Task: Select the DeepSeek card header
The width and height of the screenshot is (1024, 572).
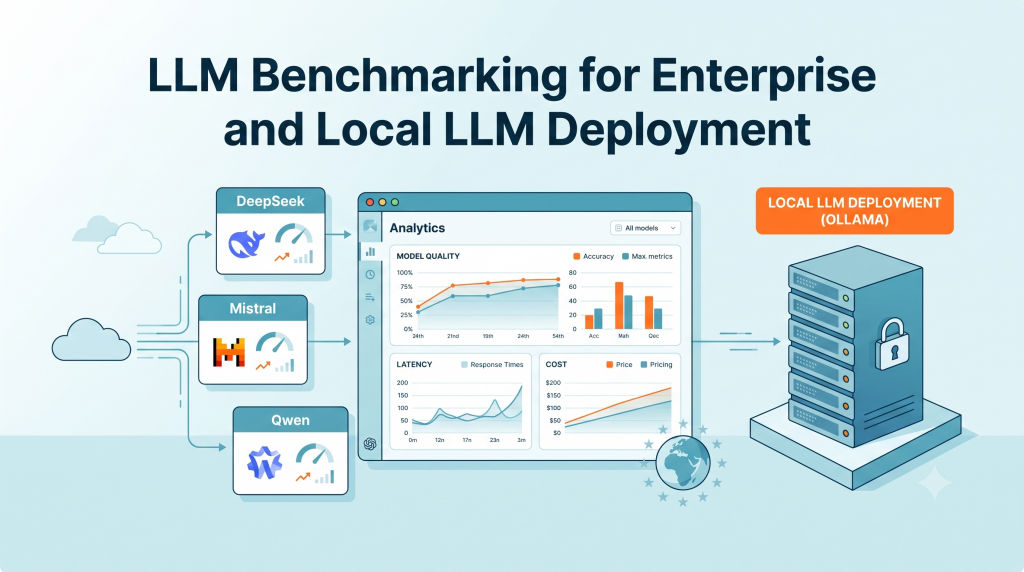Action: tap(270, 201)
